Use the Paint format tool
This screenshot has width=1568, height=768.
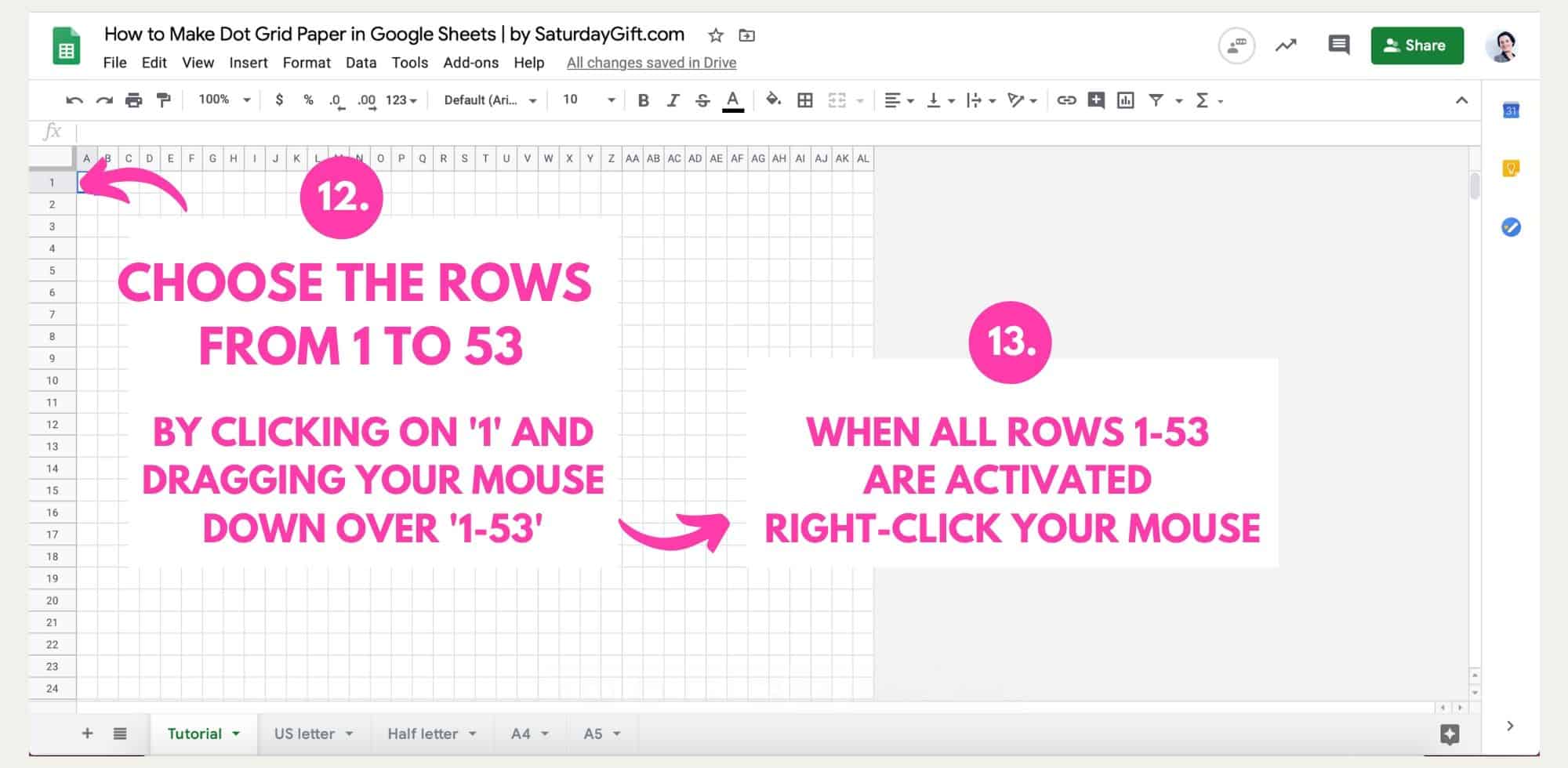click(x=163, y=100)
